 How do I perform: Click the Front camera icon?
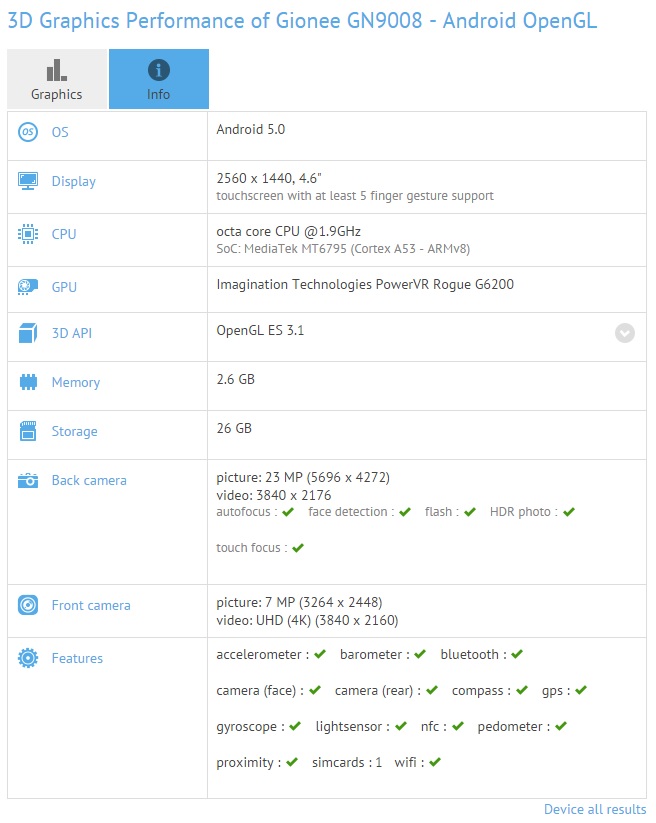coord(28,605)
